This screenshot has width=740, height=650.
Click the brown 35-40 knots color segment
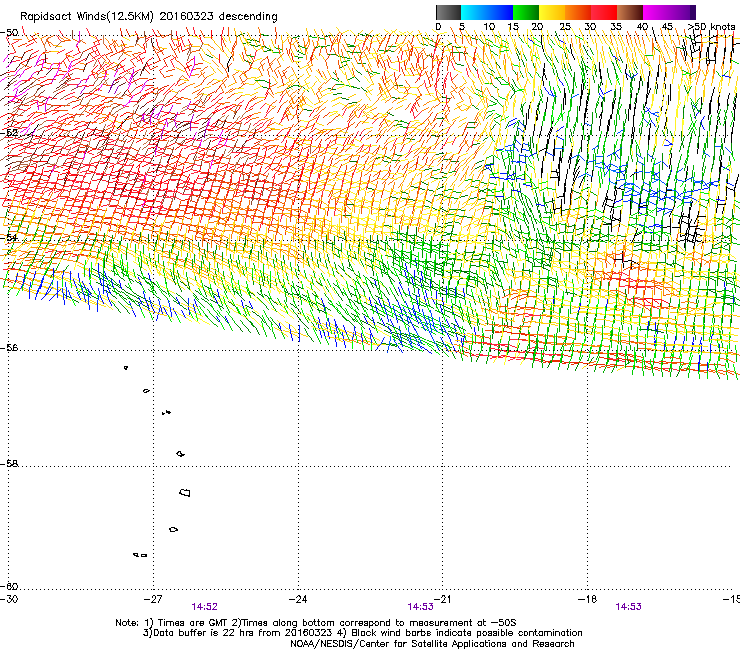(x=630, y=12)
